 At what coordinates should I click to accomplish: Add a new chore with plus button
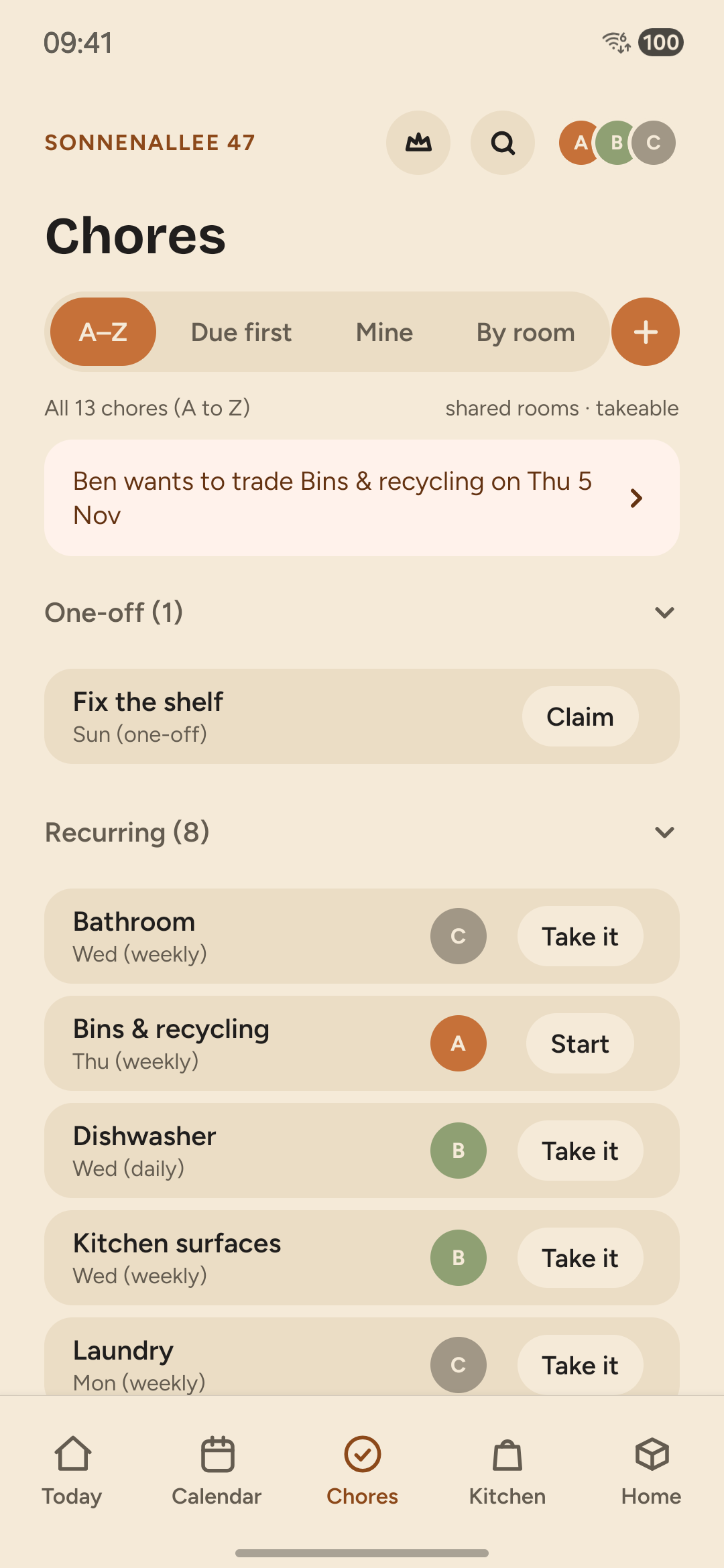(646, 332)
